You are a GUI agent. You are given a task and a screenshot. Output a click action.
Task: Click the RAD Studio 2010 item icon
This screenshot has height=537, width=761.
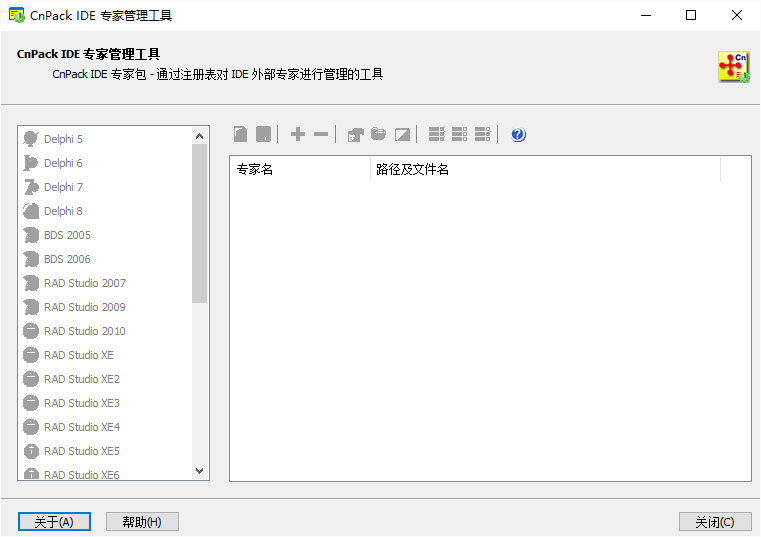click(x=31, y=331)
